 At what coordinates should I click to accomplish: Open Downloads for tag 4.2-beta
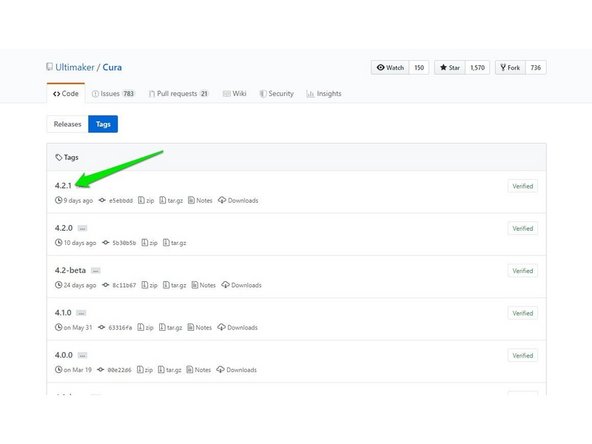pos(242,285)
